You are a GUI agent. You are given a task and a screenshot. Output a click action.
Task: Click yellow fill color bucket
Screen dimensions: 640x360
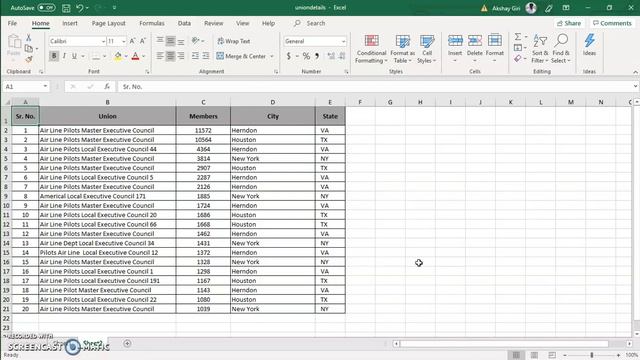coord(118,56)
